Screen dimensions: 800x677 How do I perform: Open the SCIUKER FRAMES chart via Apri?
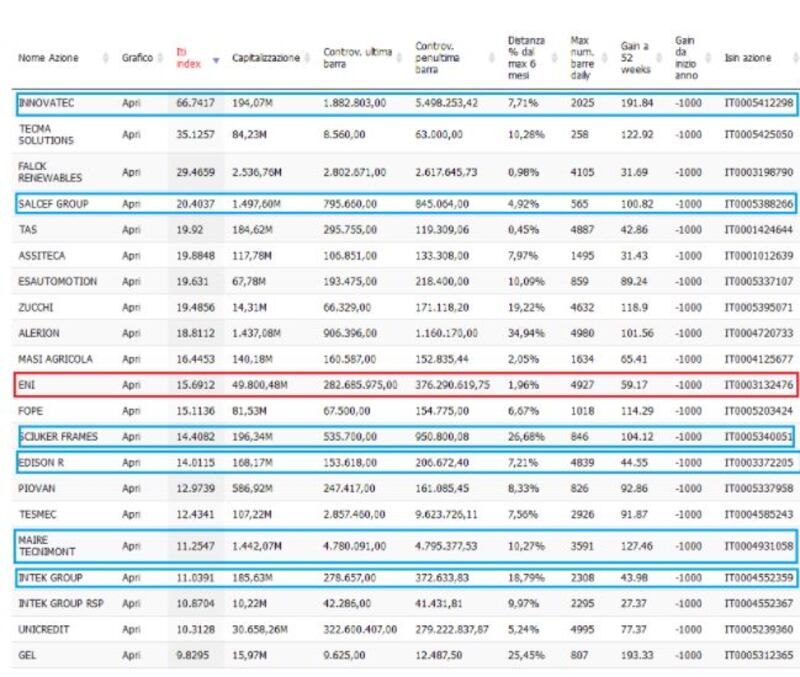point(131,437)
